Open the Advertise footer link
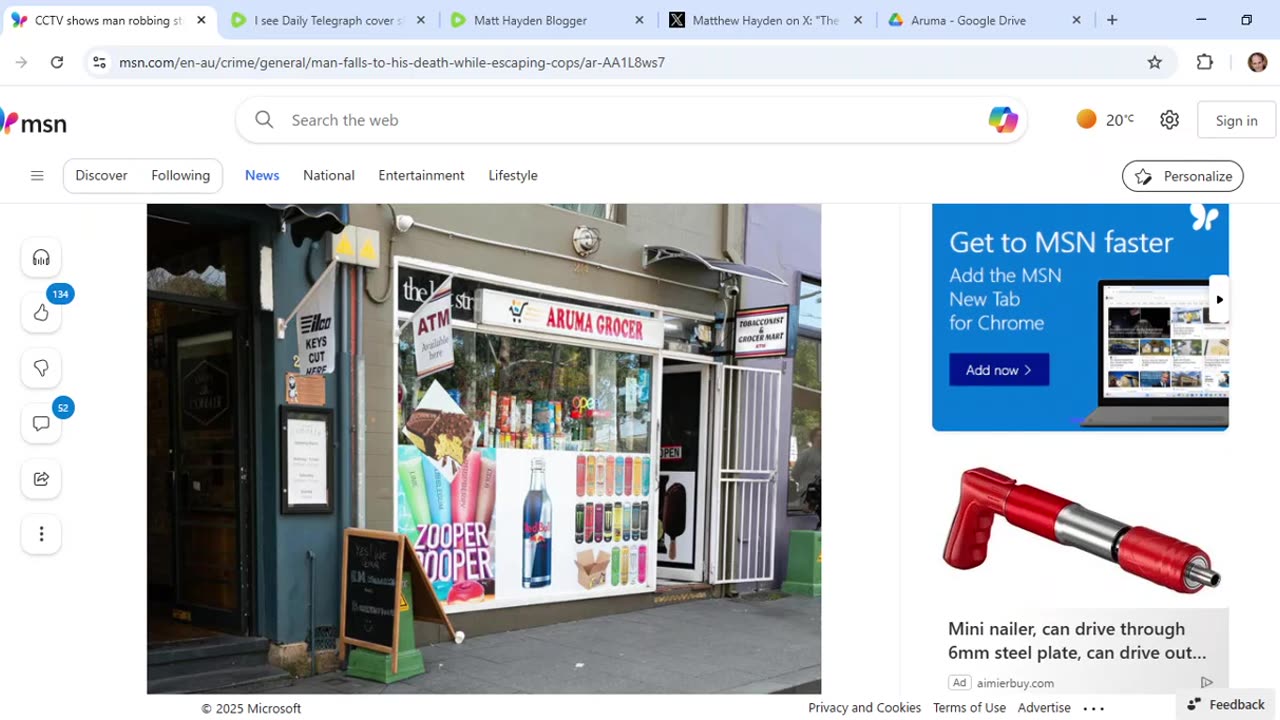 pyautogui.click(x=1044, y=708)
